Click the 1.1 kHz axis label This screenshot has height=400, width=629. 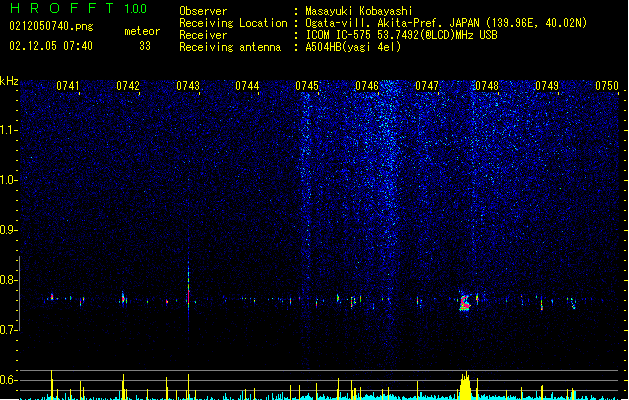pos(7,130)
